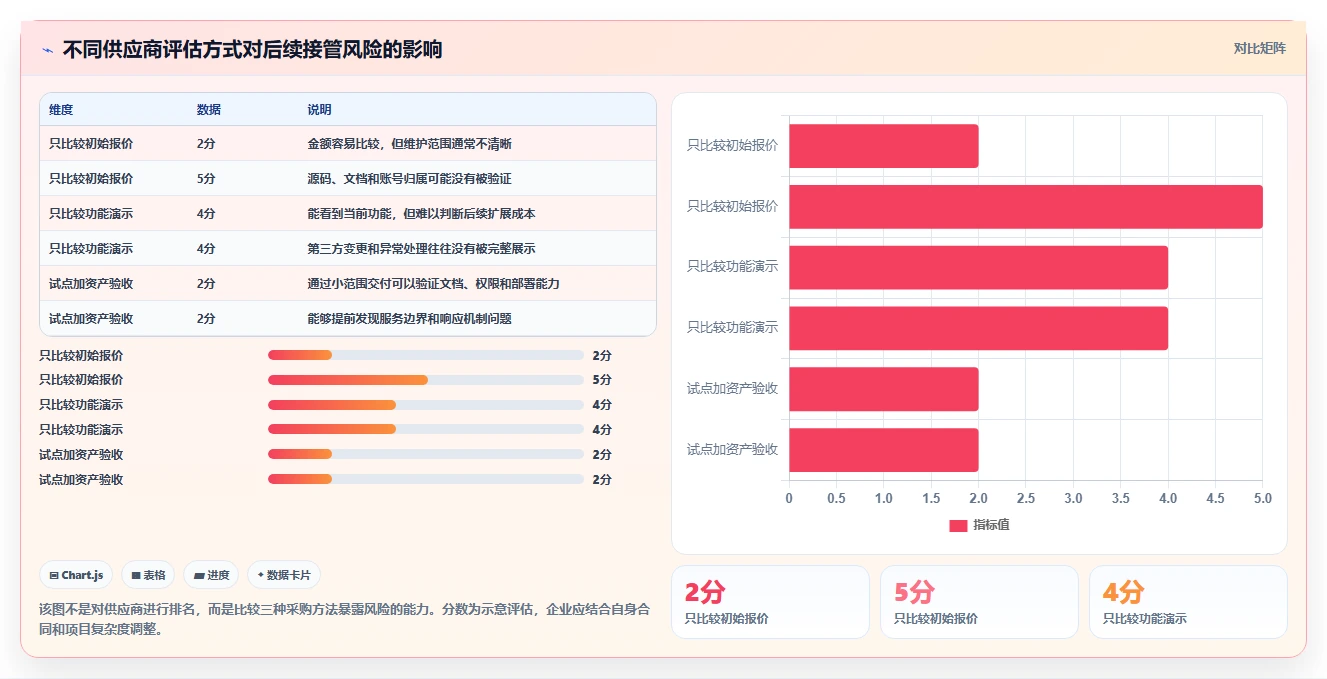Select the cell 通过小范围交付可以验证文档、权限和部署能力
Image resolution: width=1327 pixels, height=679 pixels.
tap(433, 284)
